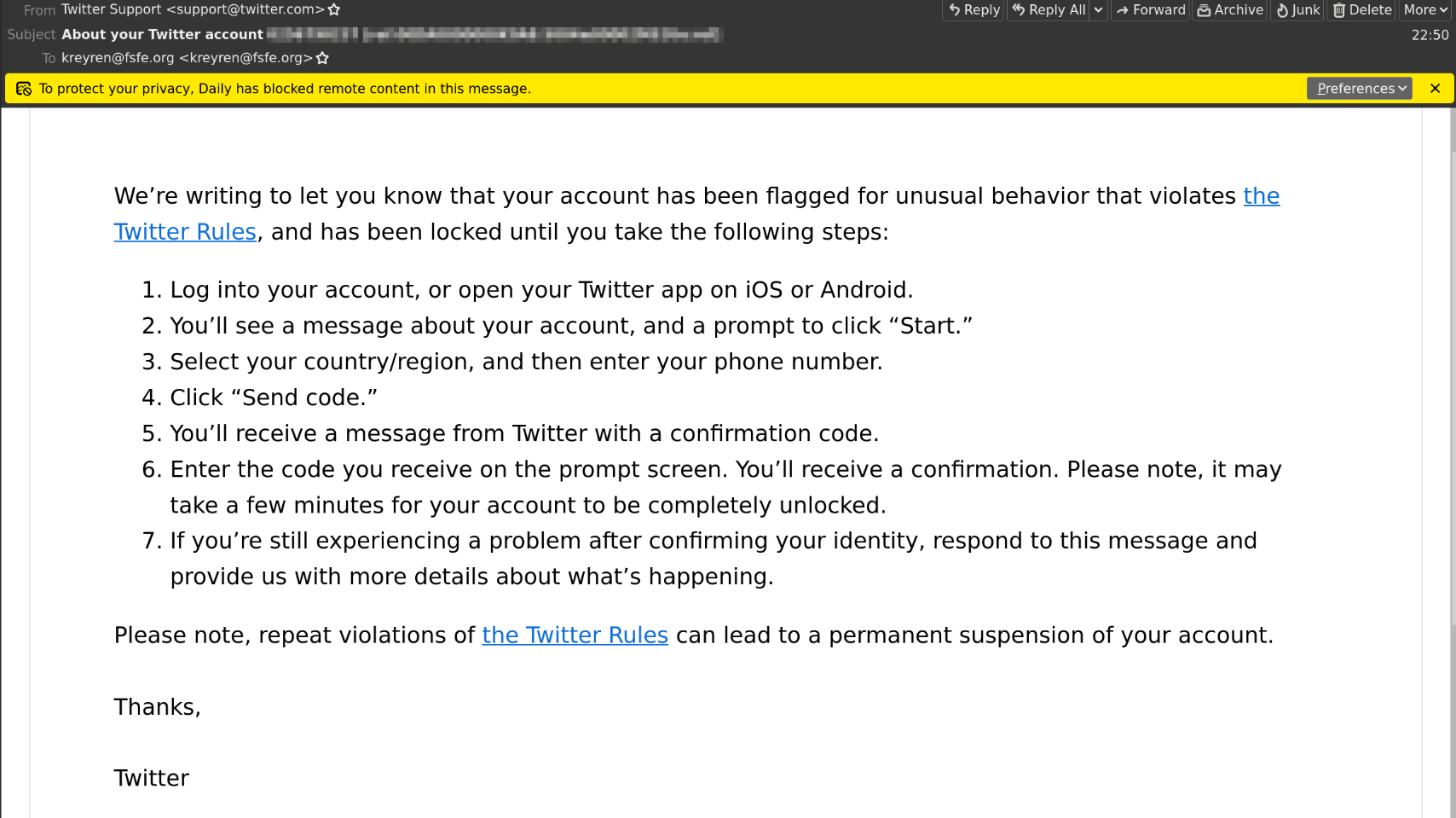Open the remote content Preferences dropdown

coord(1360,89)
